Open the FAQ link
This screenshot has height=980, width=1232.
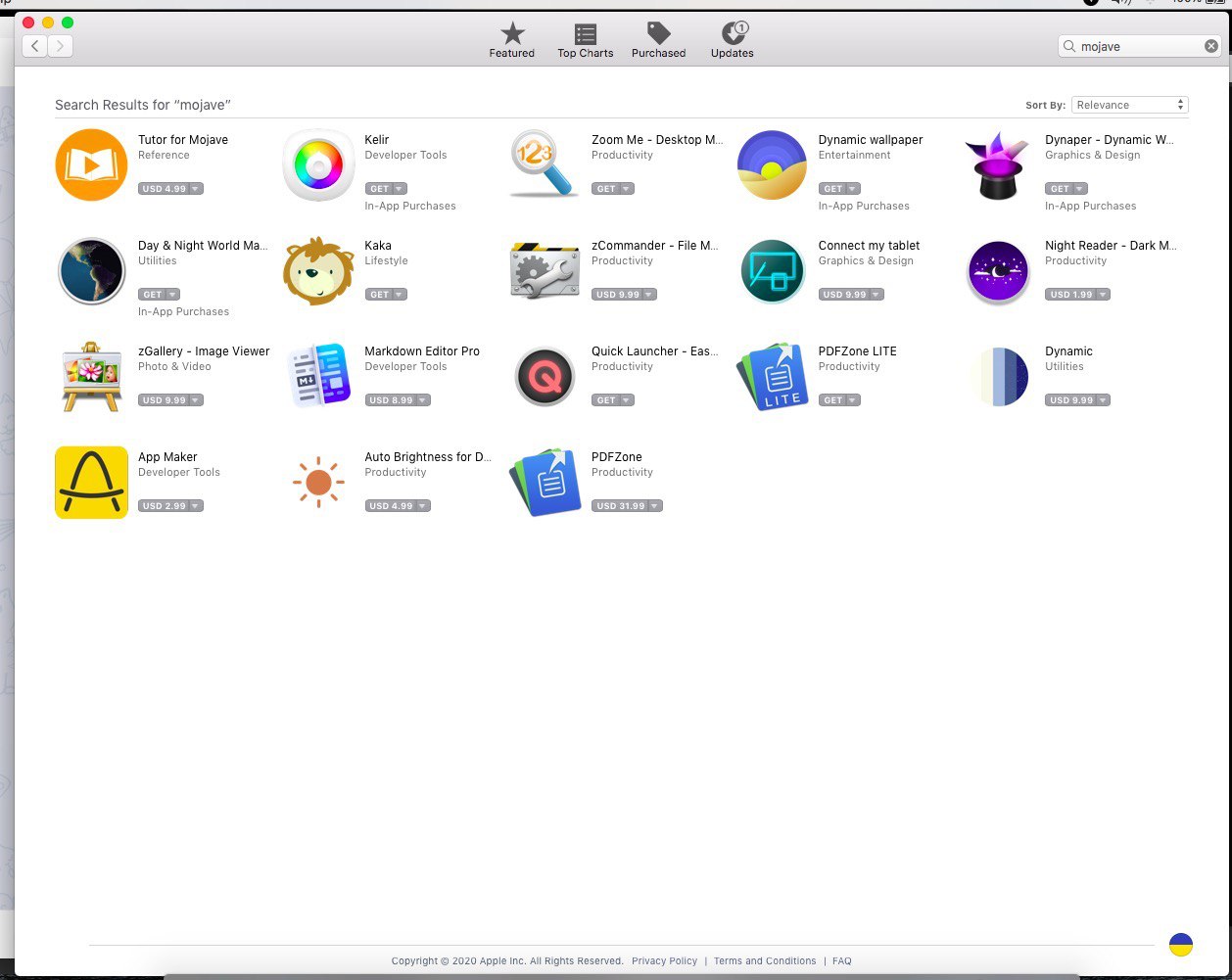coord(842,961)
